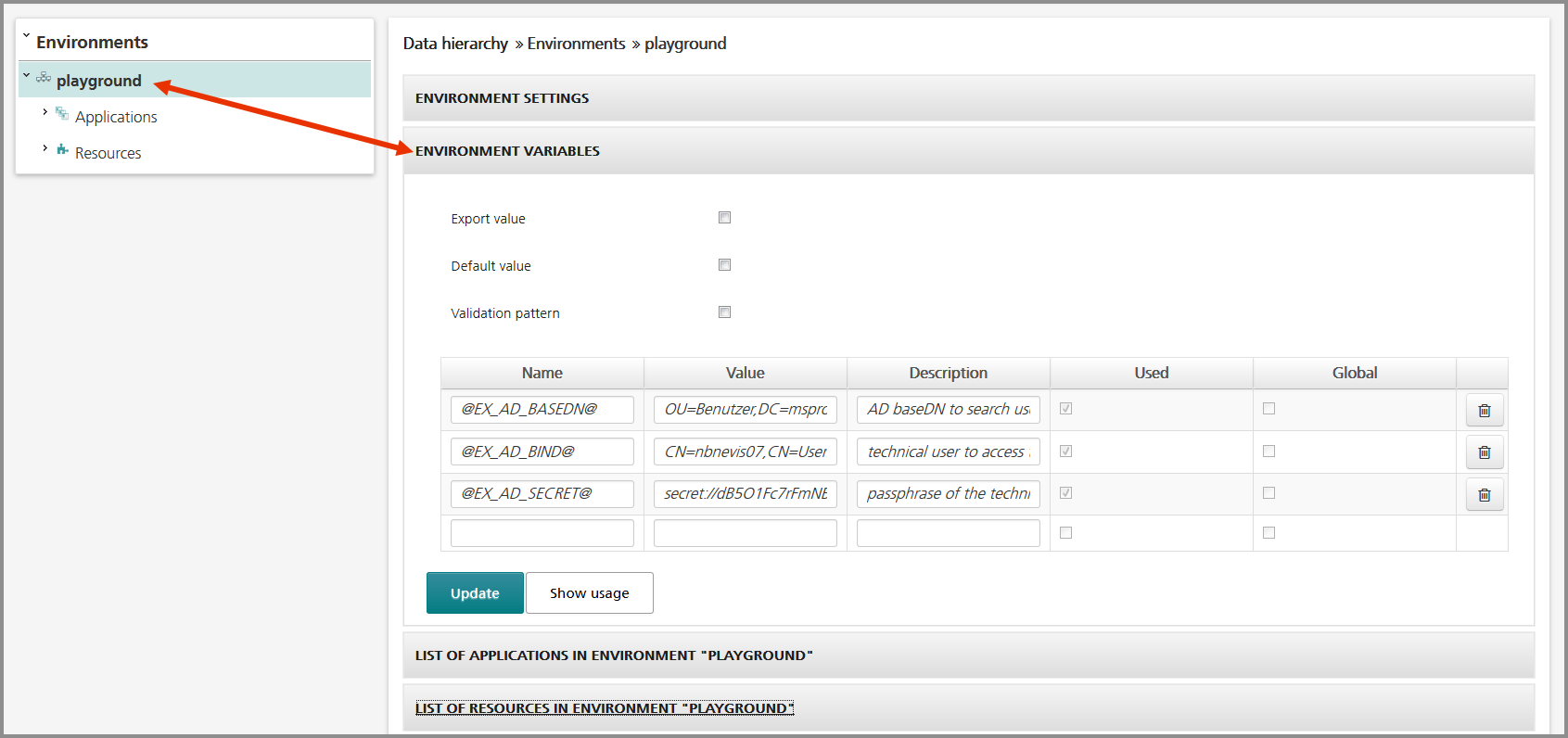The height and width of the screenshot is (738, 1568).
Task: Click the Show usage button
Action: pos(590,593)
